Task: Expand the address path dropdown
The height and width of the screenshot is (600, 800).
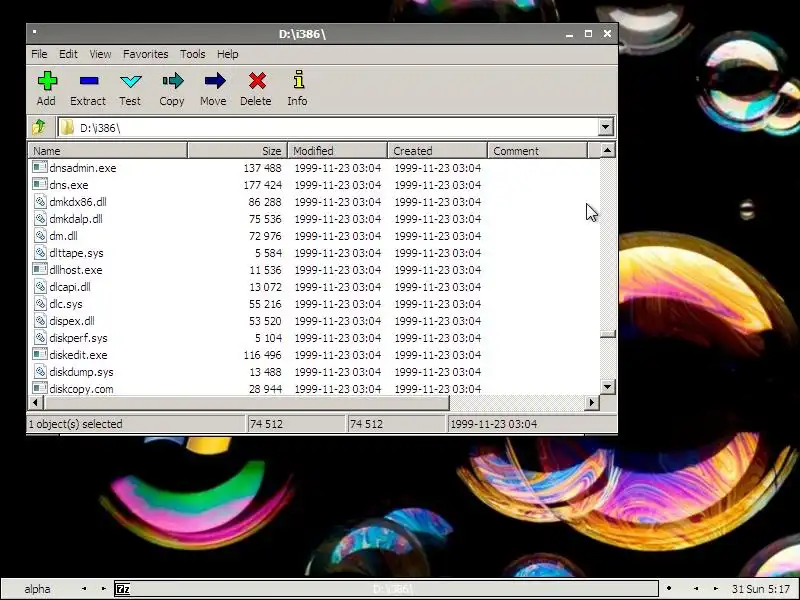Action: [x=605, y=127]
